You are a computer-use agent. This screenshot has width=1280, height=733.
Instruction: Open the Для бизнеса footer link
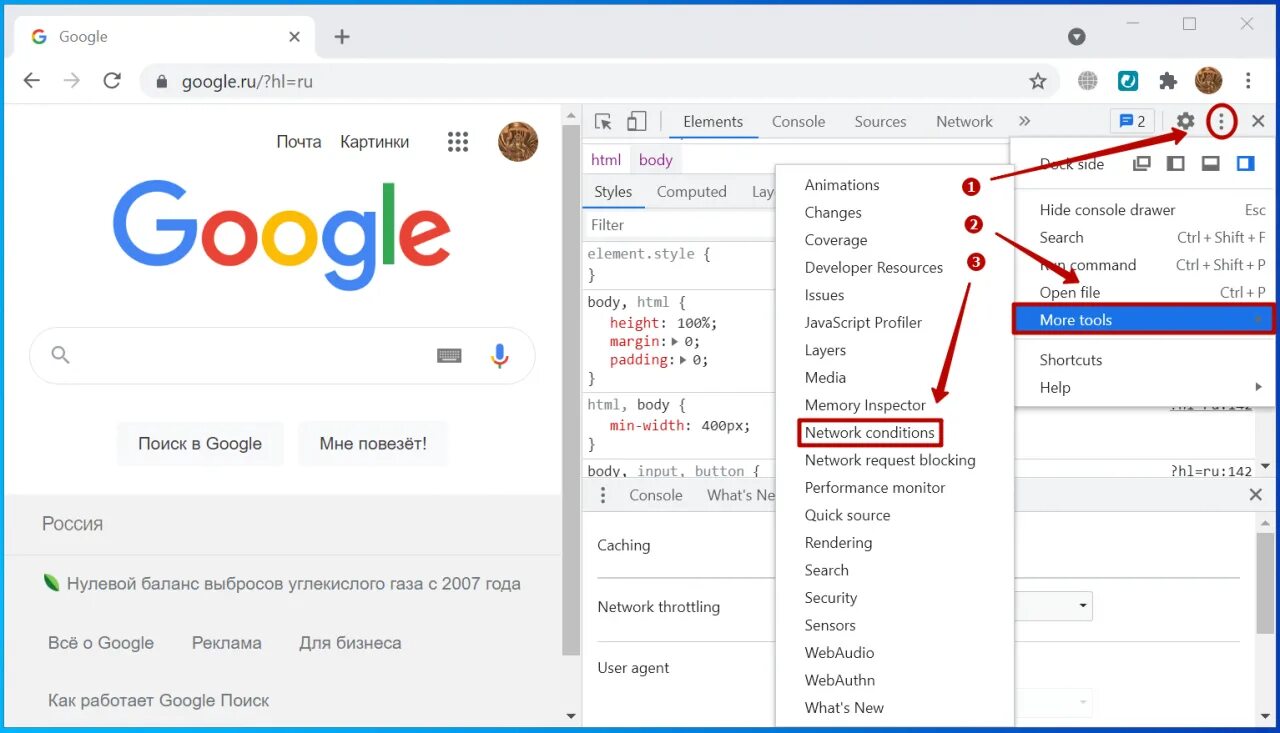350,643
